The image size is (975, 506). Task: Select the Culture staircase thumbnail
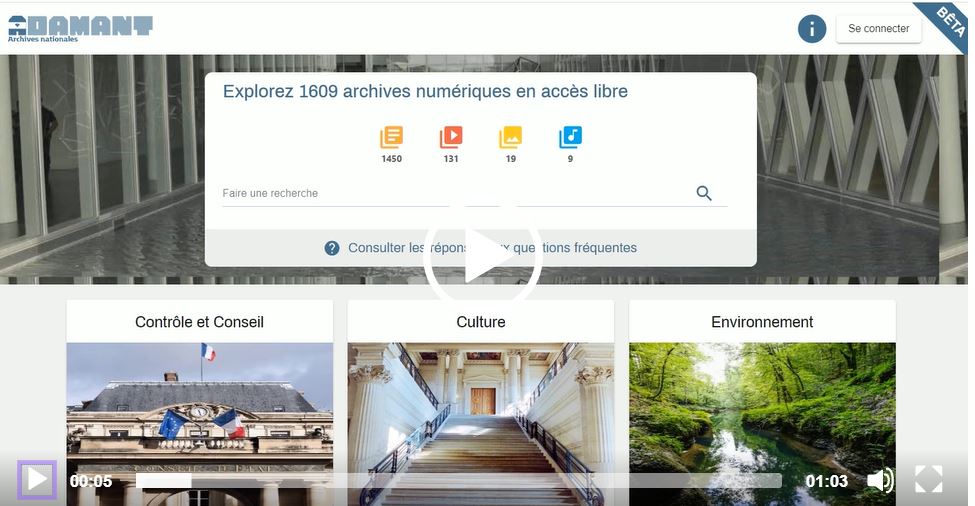481,424
